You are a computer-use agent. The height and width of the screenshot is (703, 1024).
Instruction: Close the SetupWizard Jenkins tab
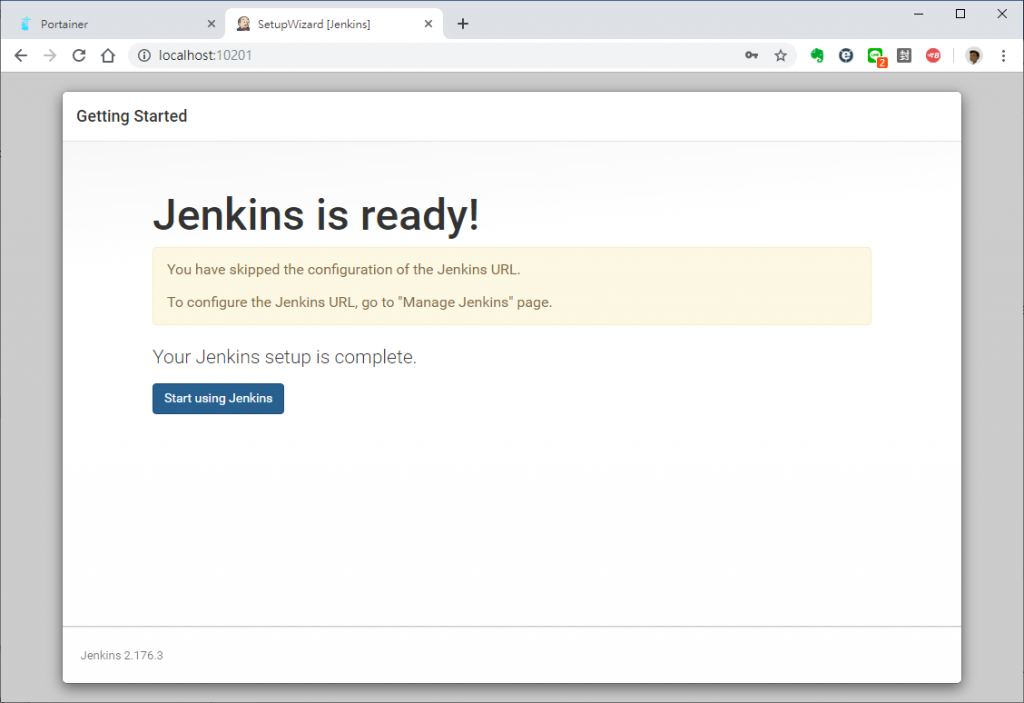(x=428, y=24)
